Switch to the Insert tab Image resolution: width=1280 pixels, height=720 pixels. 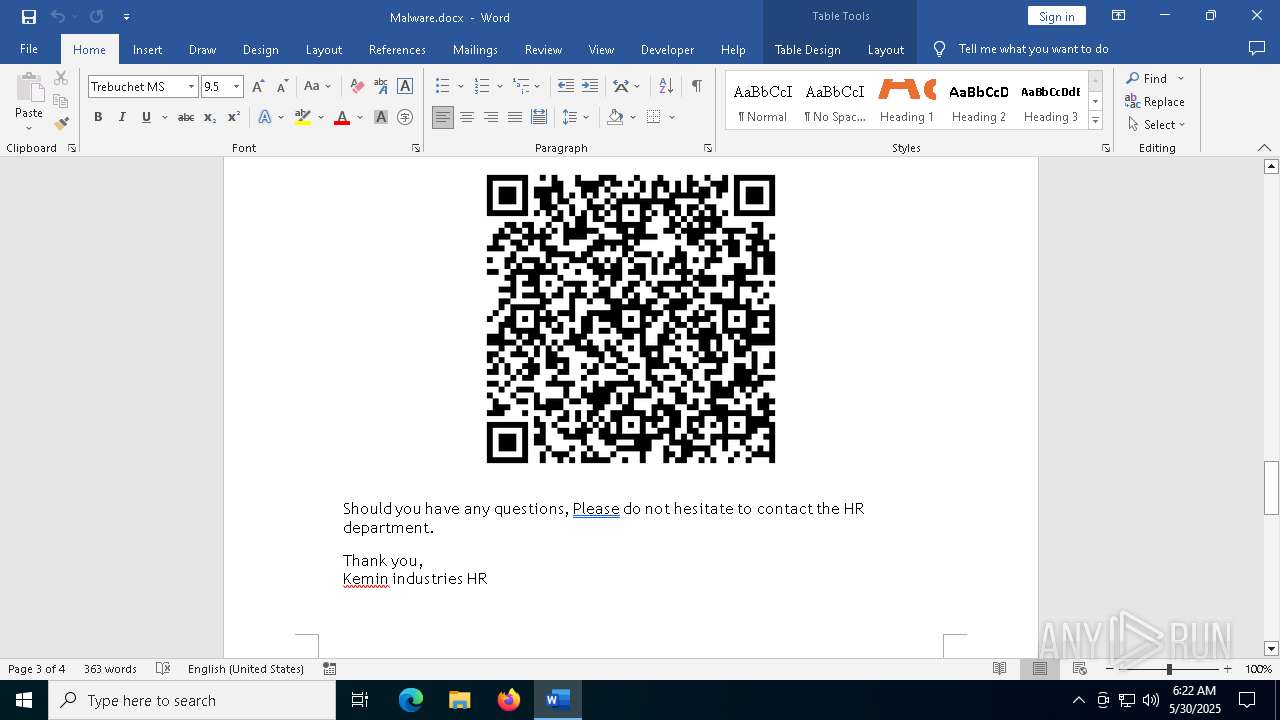tap(147, 49)
